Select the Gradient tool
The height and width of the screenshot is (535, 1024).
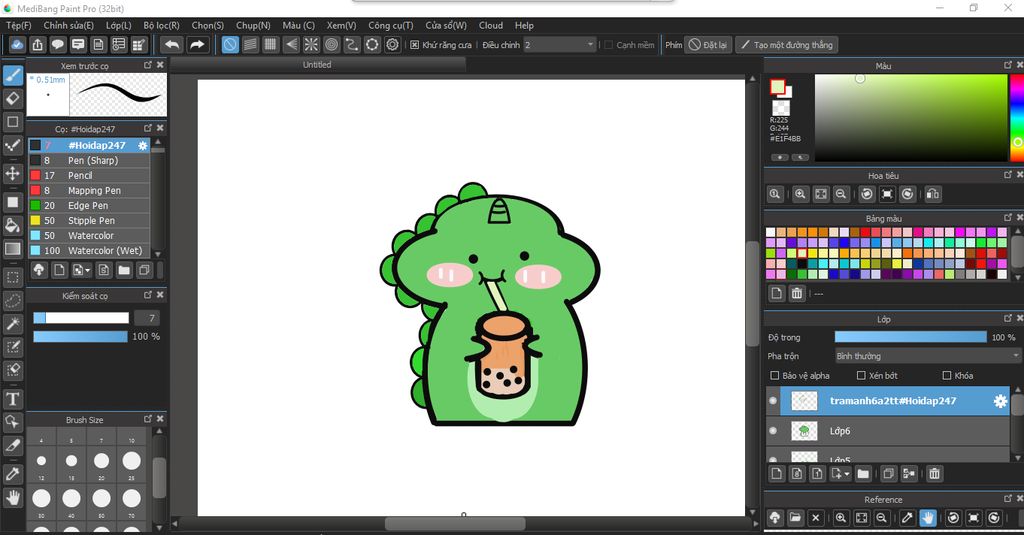coord(12,249)
